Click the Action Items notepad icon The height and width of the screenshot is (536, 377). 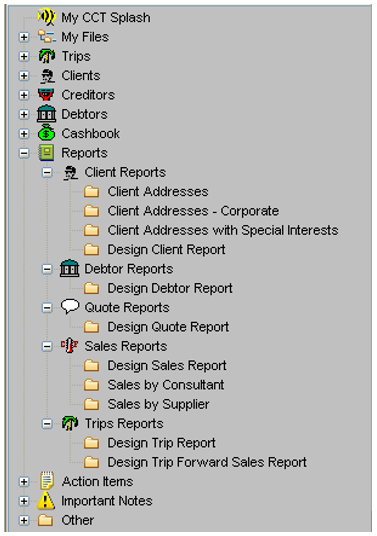47,481
